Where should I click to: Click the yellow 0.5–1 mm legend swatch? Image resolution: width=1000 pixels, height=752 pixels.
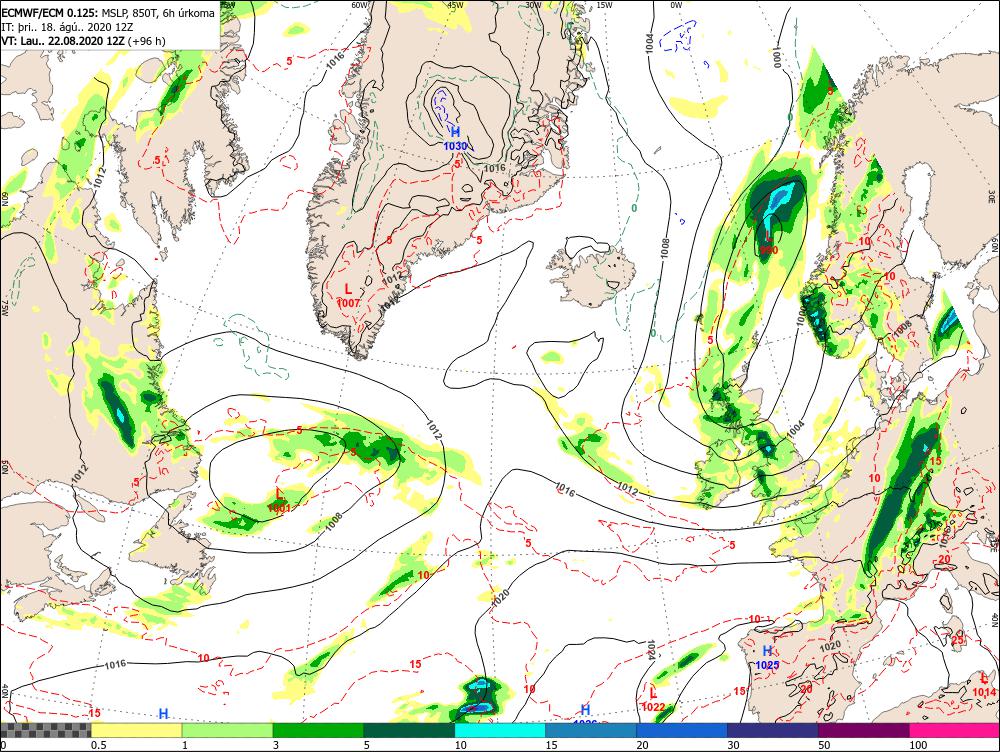click(136, 730)
